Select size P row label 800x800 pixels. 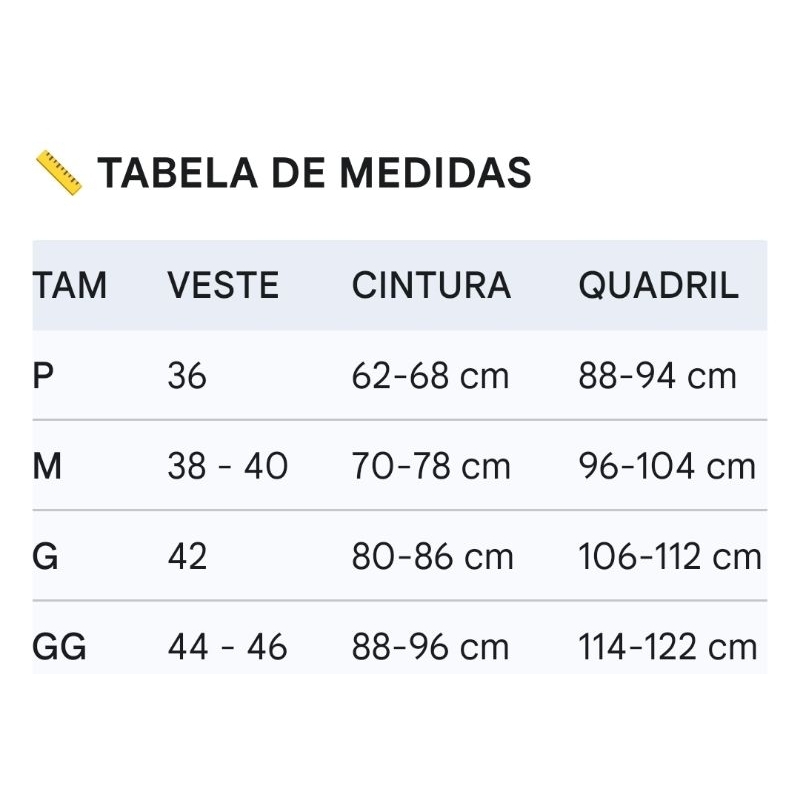44,376
